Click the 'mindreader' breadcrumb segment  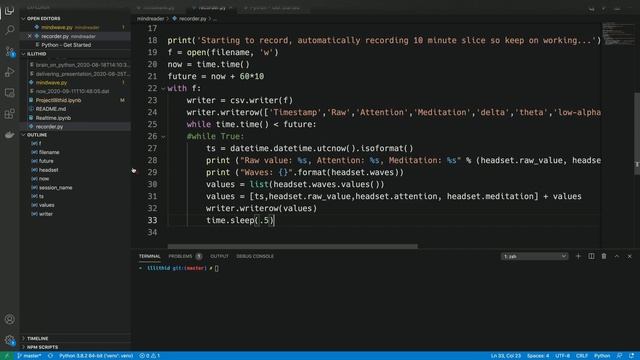(x=150, y=19)
